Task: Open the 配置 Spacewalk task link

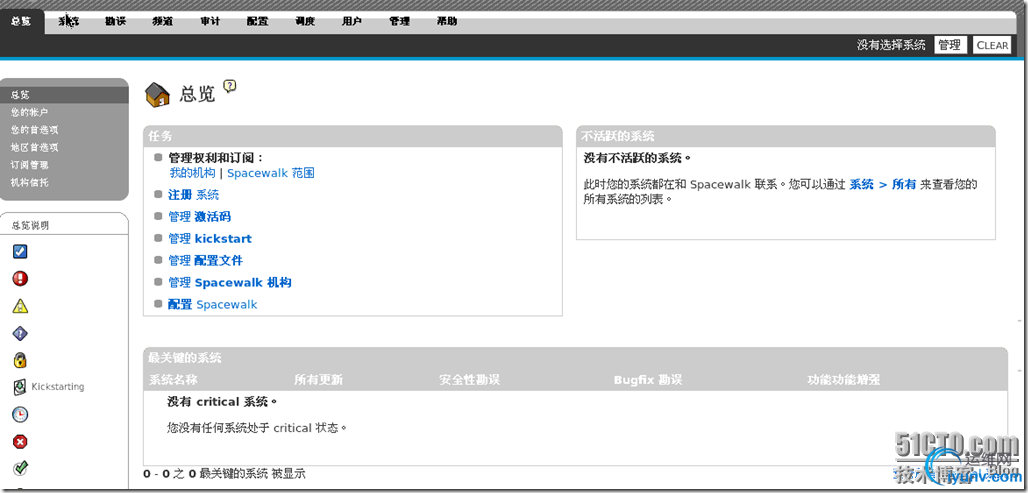Action: click(x=212, y=304)
